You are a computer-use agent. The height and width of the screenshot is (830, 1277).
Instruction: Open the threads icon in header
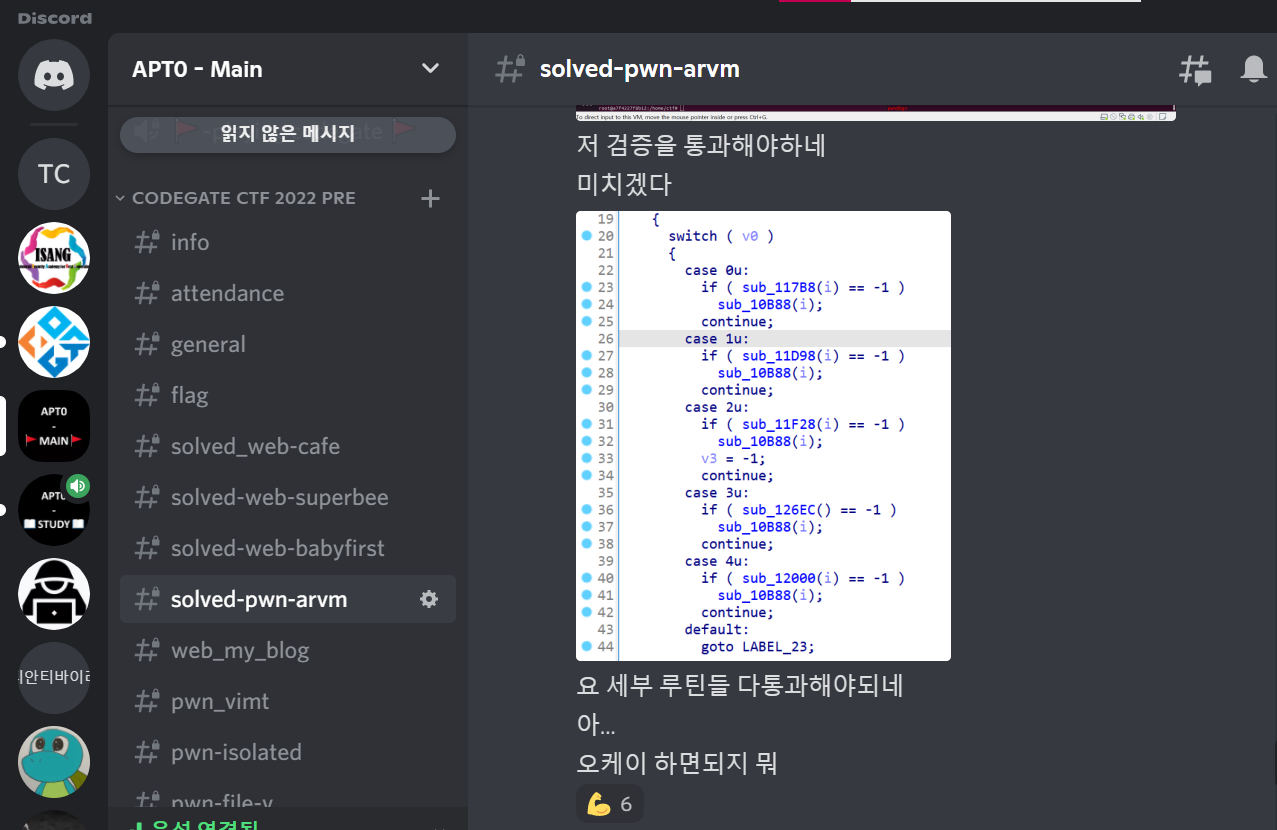point(1196,69)
